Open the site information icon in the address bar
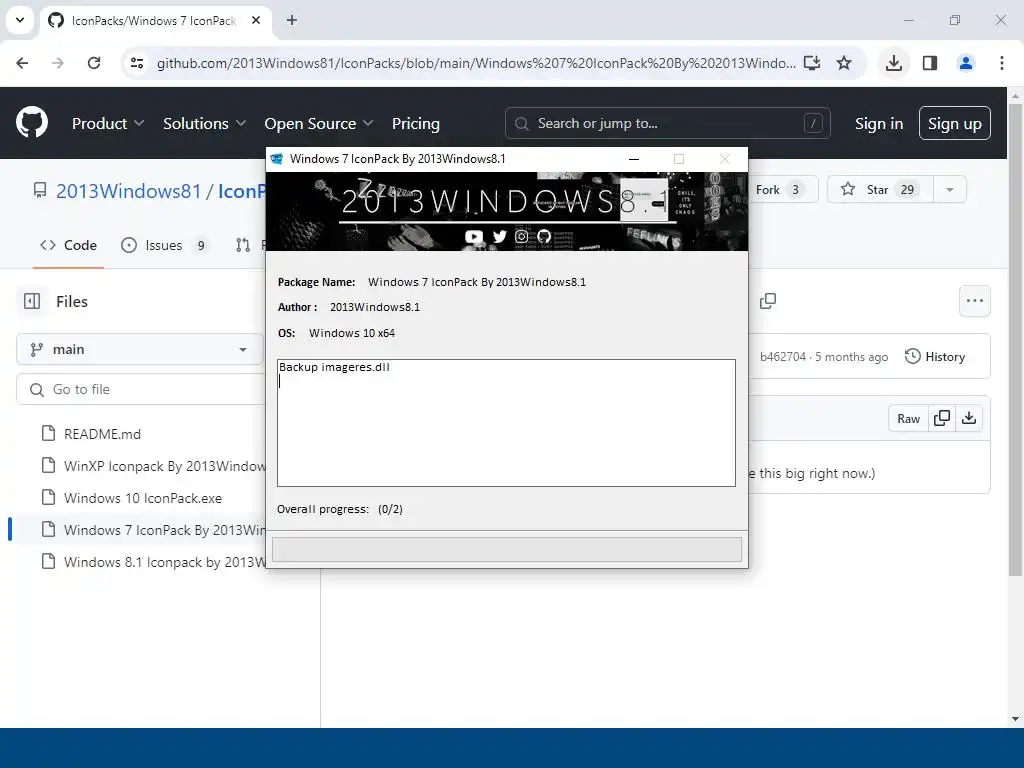The width and height of the screenshot is (1024, 768). tap(137, 63)
